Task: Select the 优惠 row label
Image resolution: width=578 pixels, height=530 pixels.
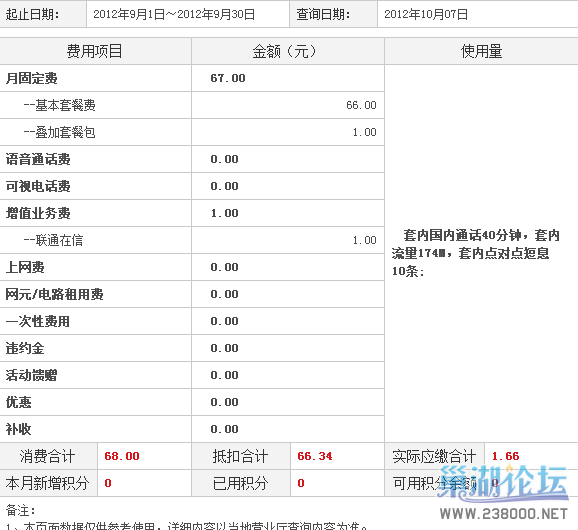Action: pos(18,402)
